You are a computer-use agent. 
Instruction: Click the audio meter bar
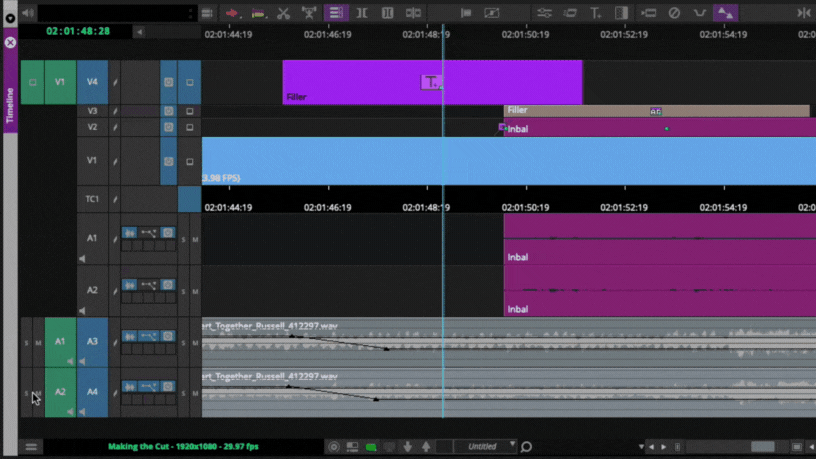pos(117,13)
